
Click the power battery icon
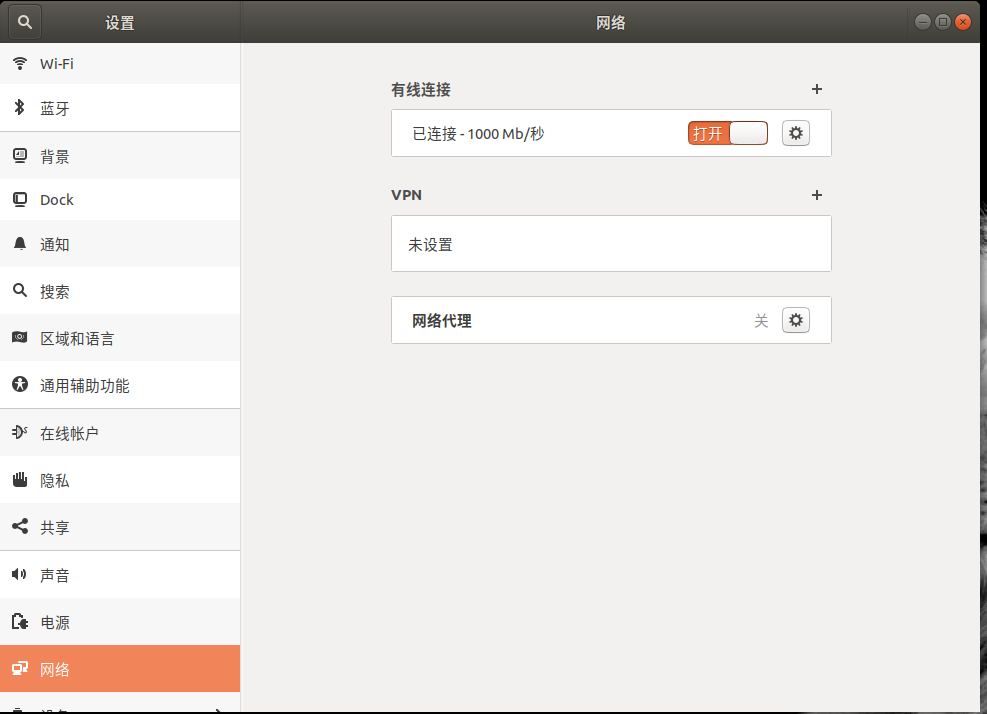pos(20,621)
